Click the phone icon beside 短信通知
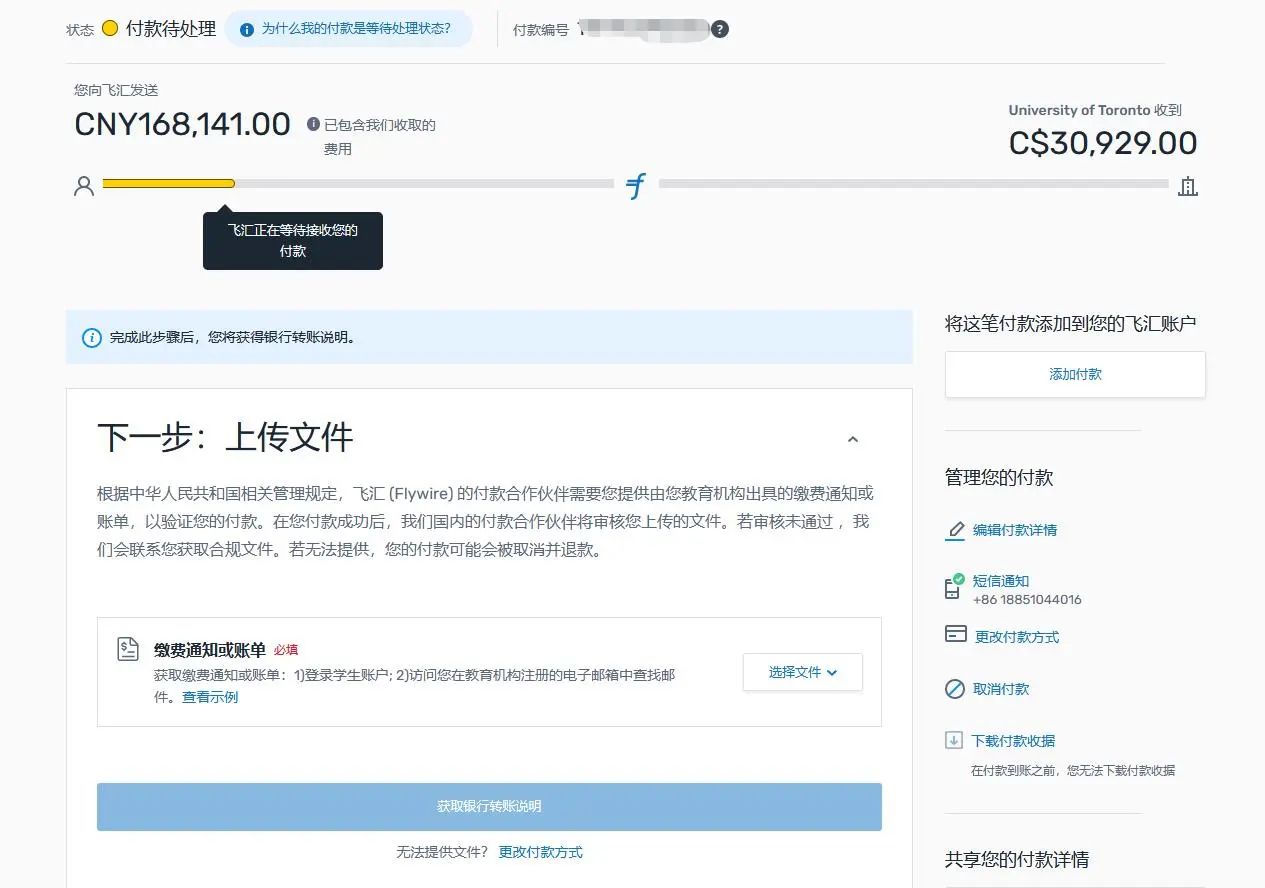 [954, 587]
